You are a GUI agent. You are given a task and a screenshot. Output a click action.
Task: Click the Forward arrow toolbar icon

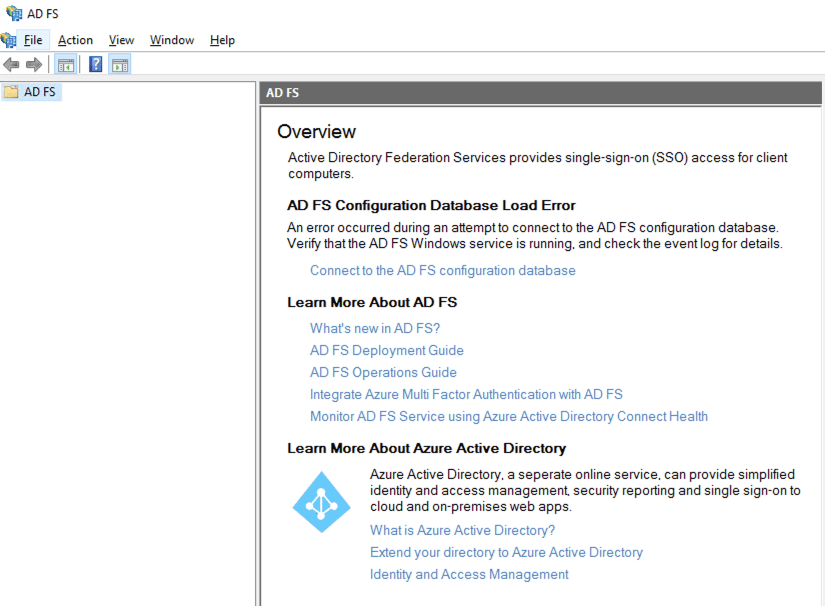(x=34, y=65)
